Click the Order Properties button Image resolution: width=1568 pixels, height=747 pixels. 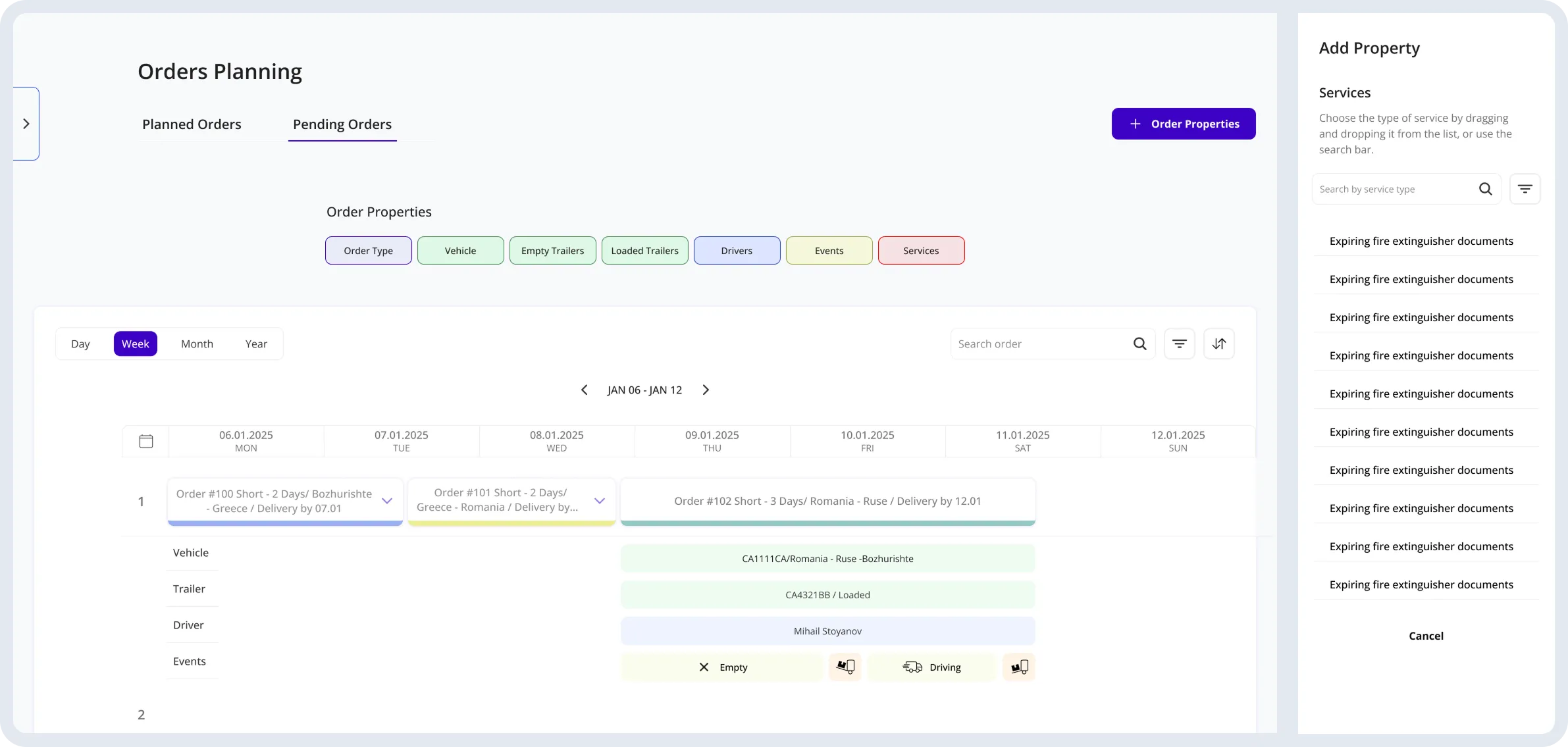[1184, 124]
